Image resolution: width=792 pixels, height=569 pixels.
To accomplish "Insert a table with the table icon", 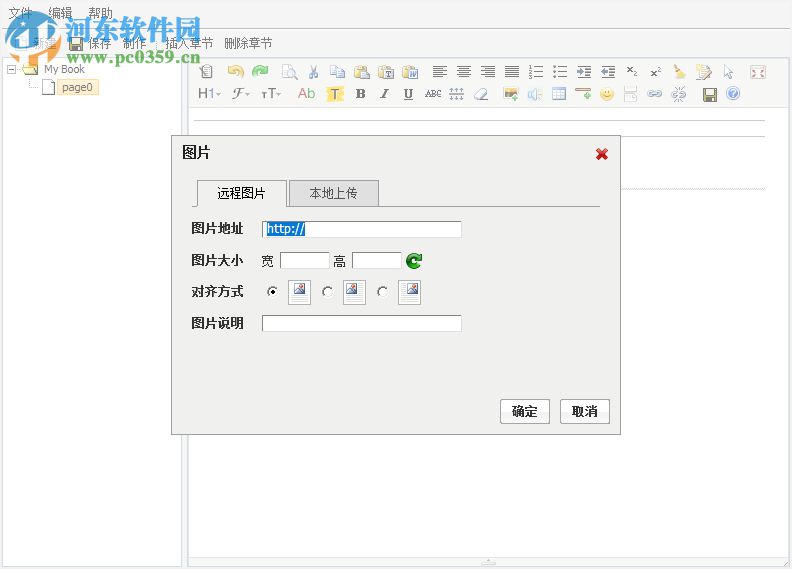I will (x=559, y=94).
